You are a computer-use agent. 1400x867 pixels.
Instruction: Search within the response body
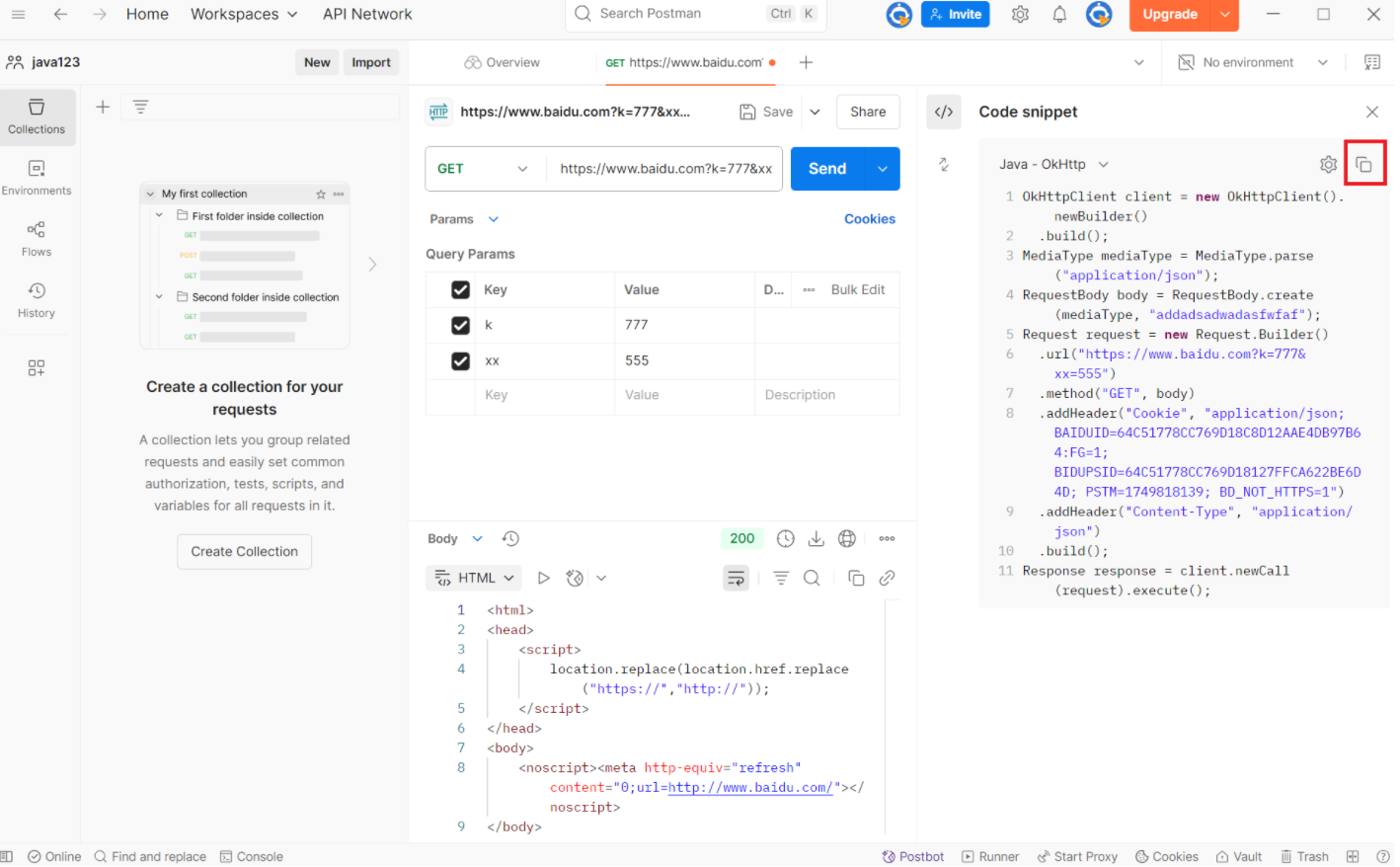812,578
